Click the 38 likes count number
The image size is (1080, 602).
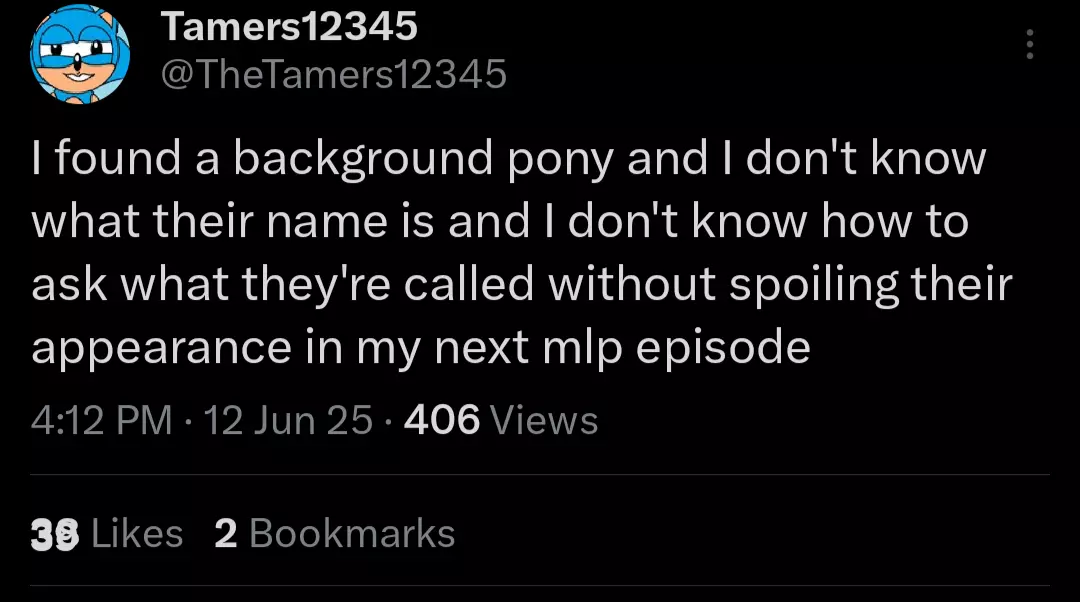pyautogui.click(x=55, y=534)
